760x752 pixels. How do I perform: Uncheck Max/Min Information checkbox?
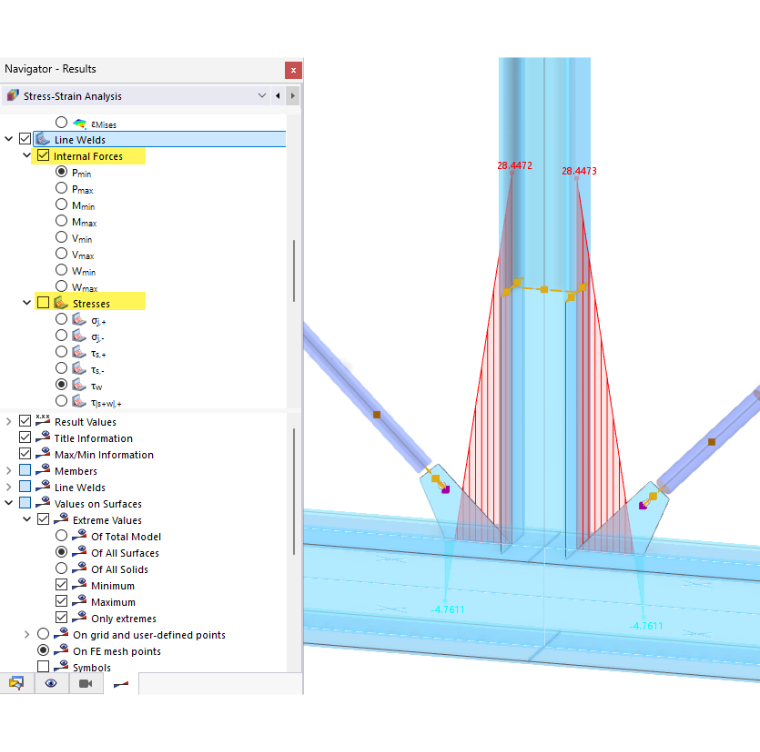point(25,454)
